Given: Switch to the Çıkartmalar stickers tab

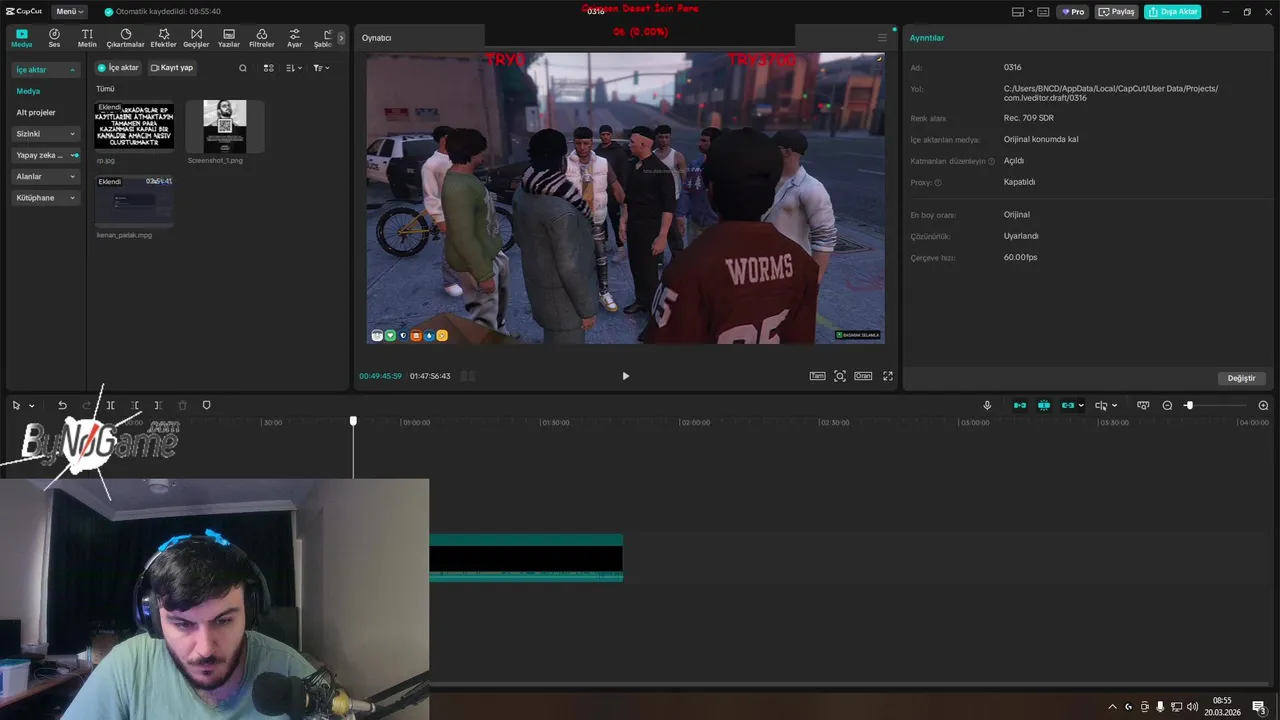Looking at the screenshot, I should (x=125, y=38).
